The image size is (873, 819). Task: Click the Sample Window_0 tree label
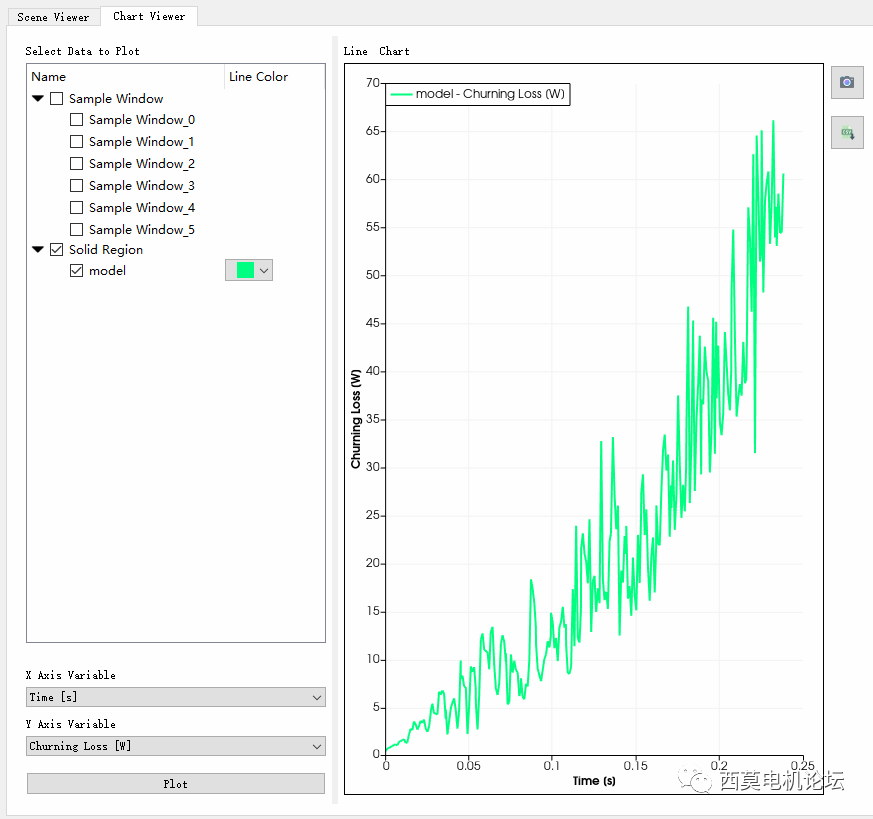click(x=141, y=120)
